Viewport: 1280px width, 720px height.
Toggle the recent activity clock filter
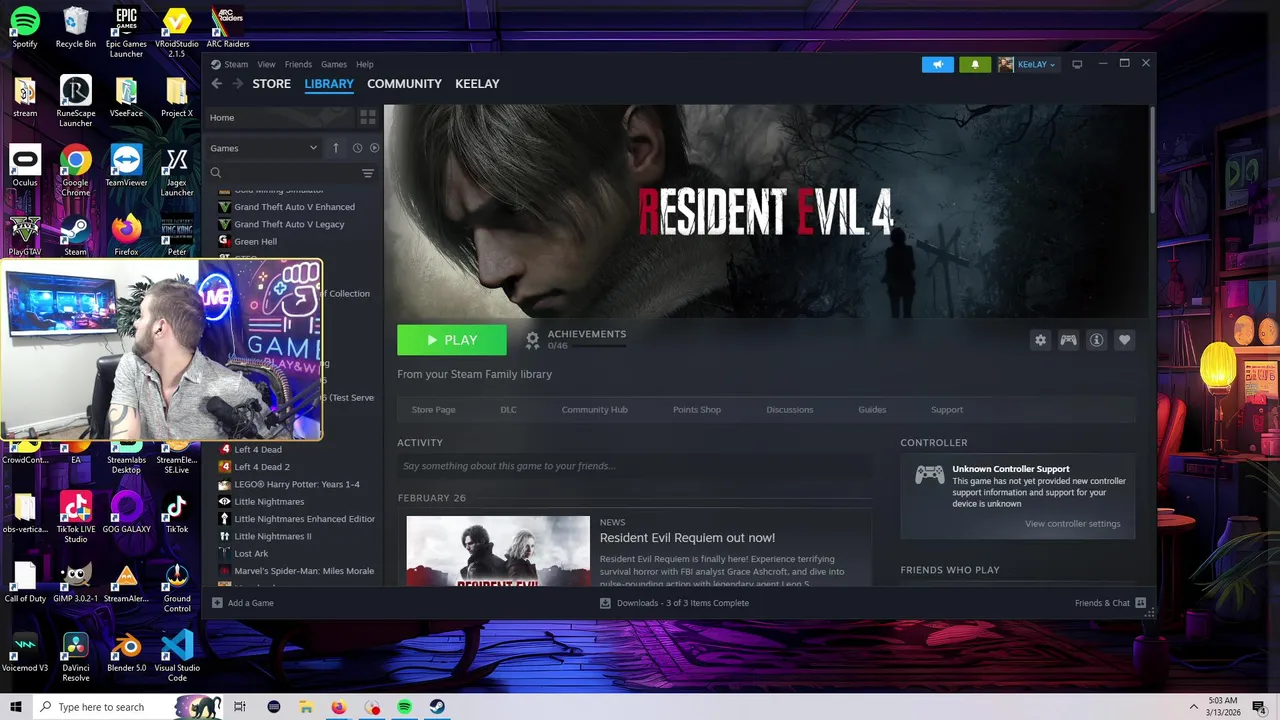(x=357, y=148)
